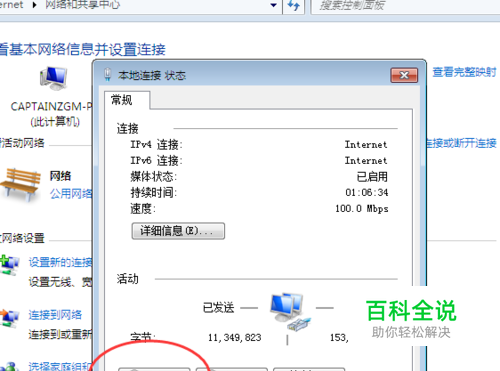Screen dimensions: 500x371
Task: Click the 持续时间 label
Action: (x=153, y=193)
